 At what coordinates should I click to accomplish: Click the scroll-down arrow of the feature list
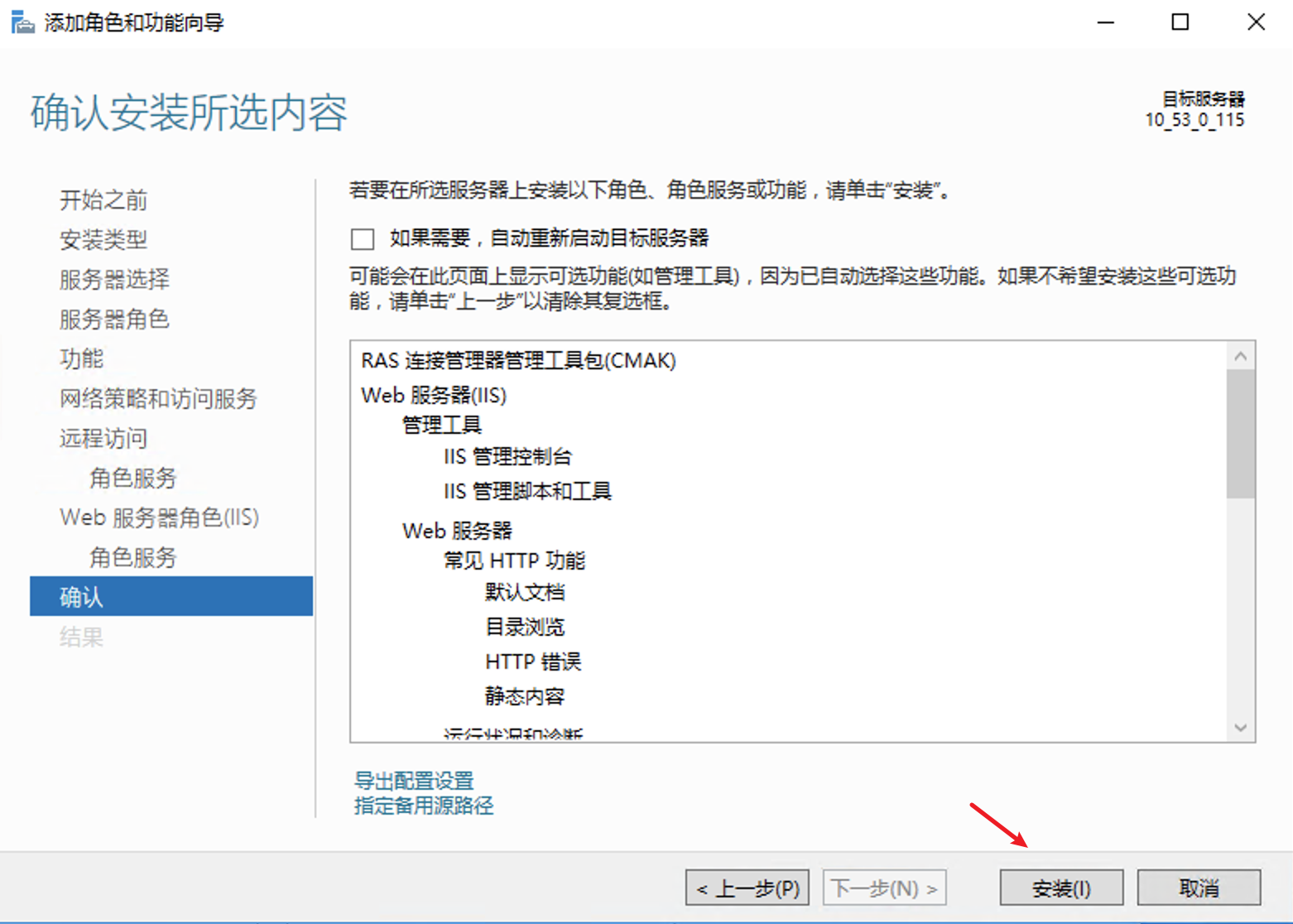click(1240, 727)
